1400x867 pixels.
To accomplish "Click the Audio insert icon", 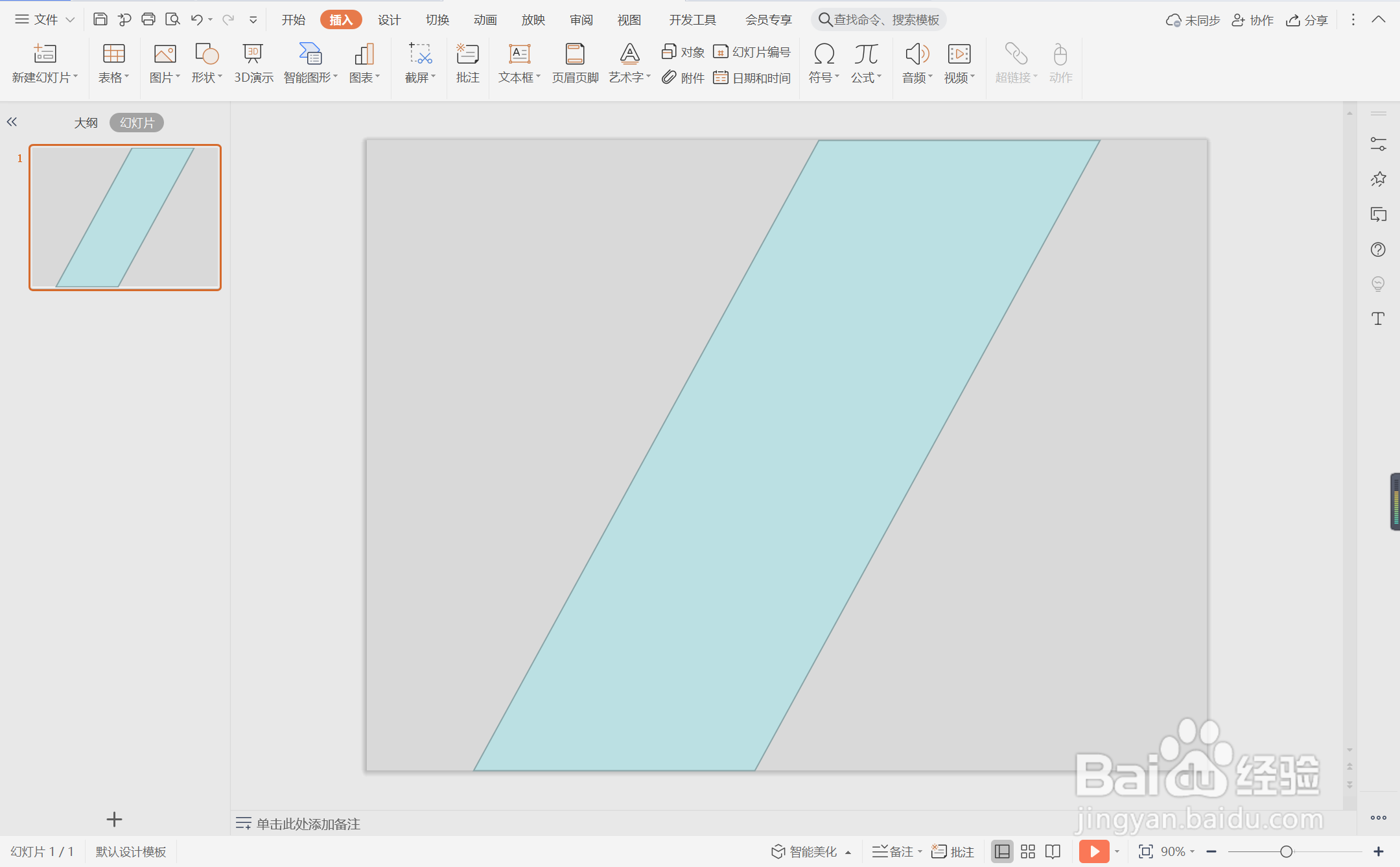I will tap(917, 54).
